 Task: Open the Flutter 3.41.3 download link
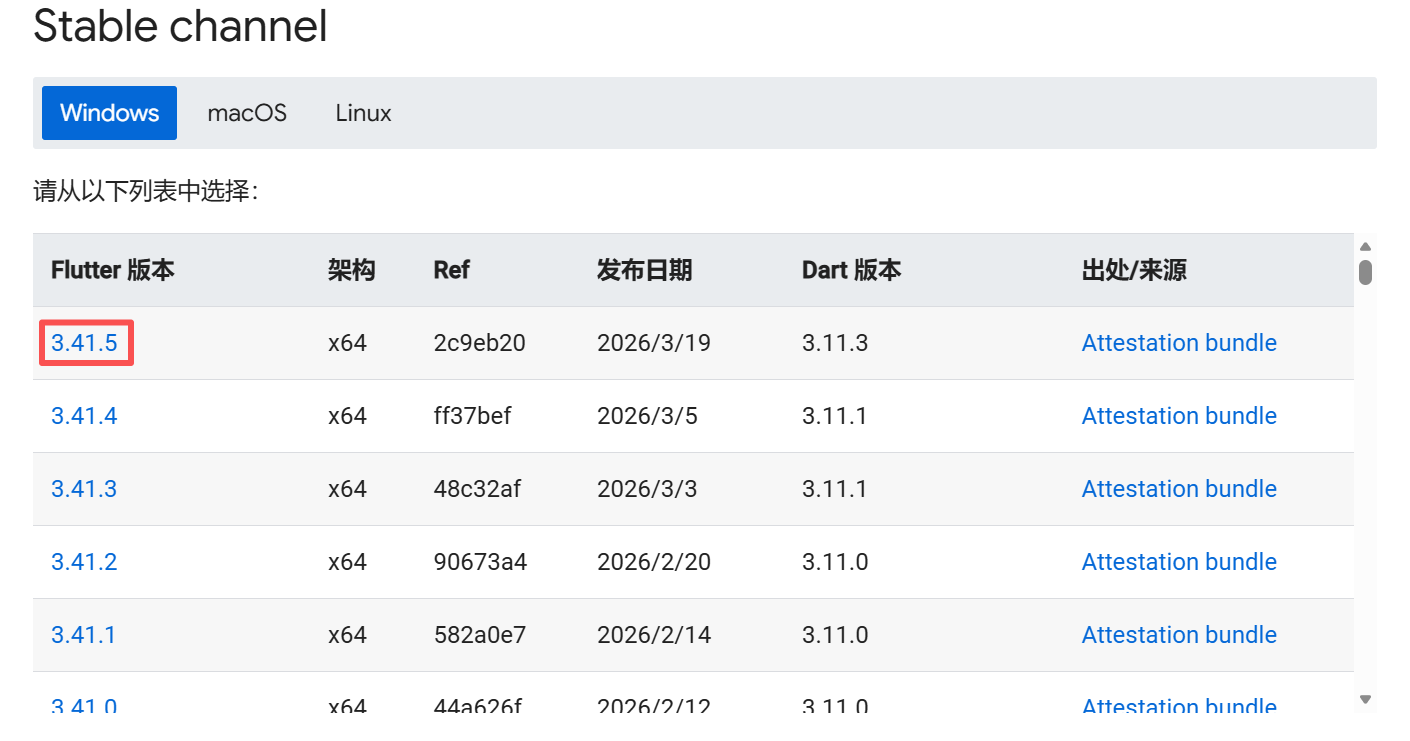[84, 489]
